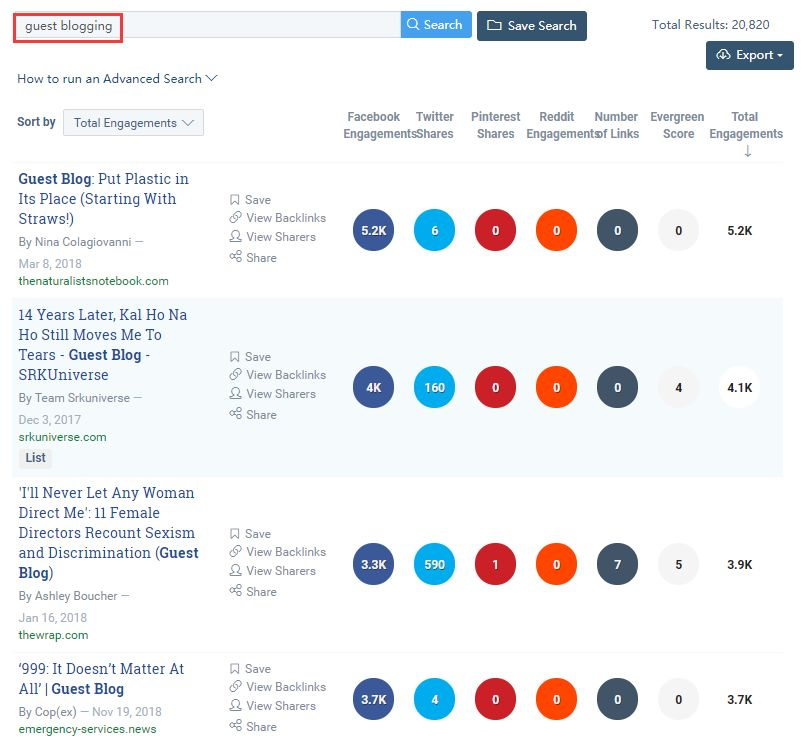Visit thewrap.com domain link
803x744 pixels.
[x=53, y=635]
